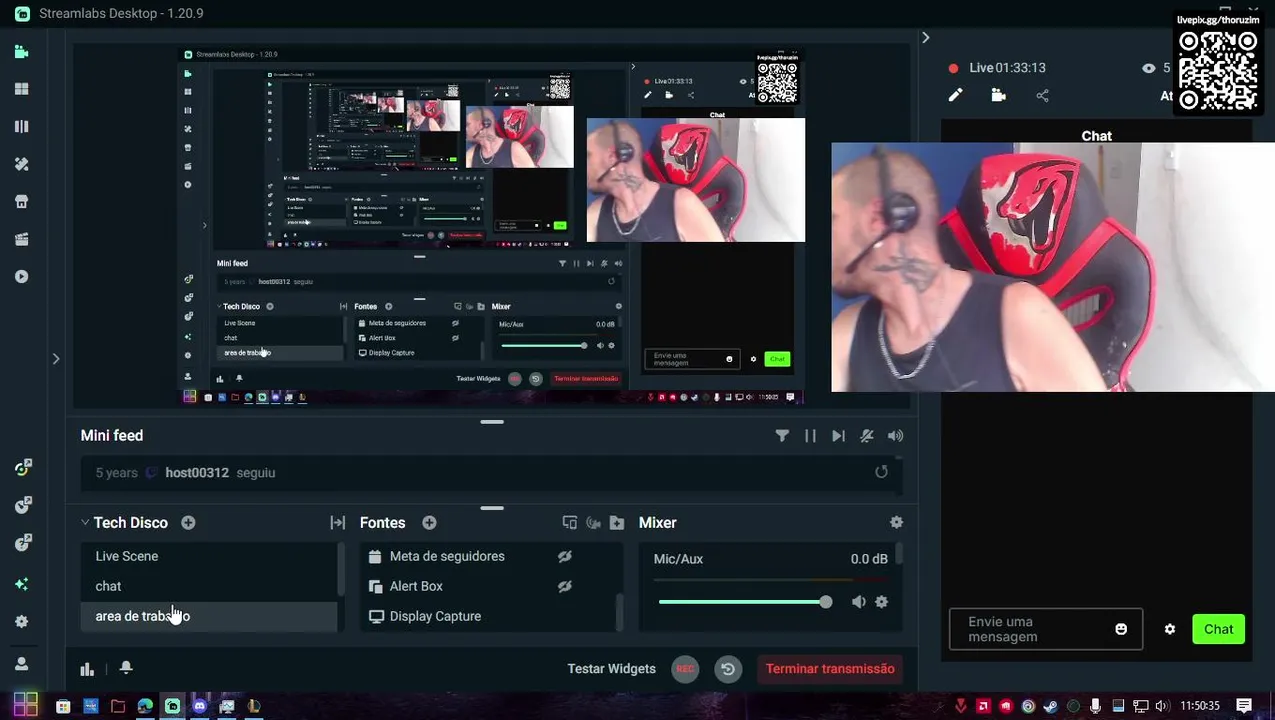Mute the Mic/Aux channel
This screenshot has width=1275, height=720.
[x=858, y=602]
